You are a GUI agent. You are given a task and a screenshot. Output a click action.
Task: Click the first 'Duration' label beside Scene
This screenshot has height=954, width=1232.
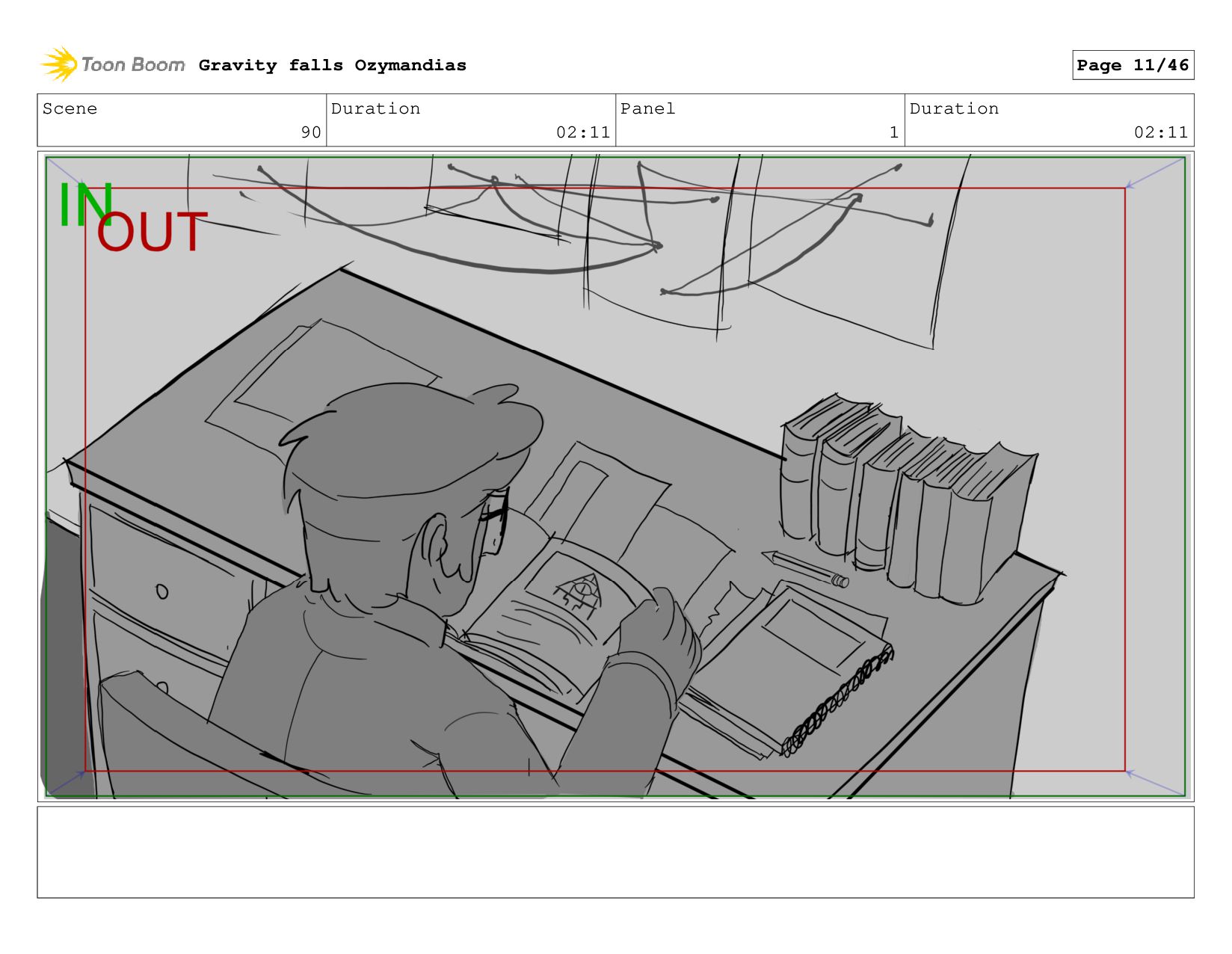375,108
